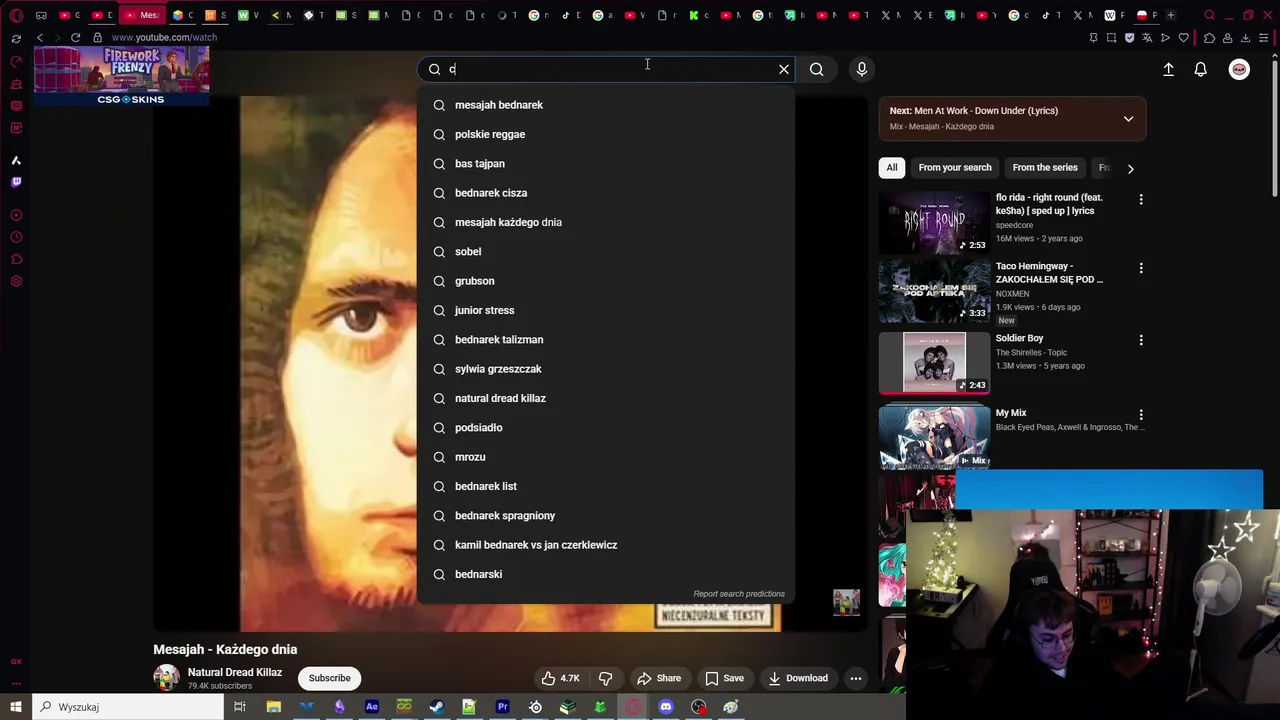1280x720 pixels.
Task: Add page to bookmarks heart icon
Action: tap(1184, 37)
